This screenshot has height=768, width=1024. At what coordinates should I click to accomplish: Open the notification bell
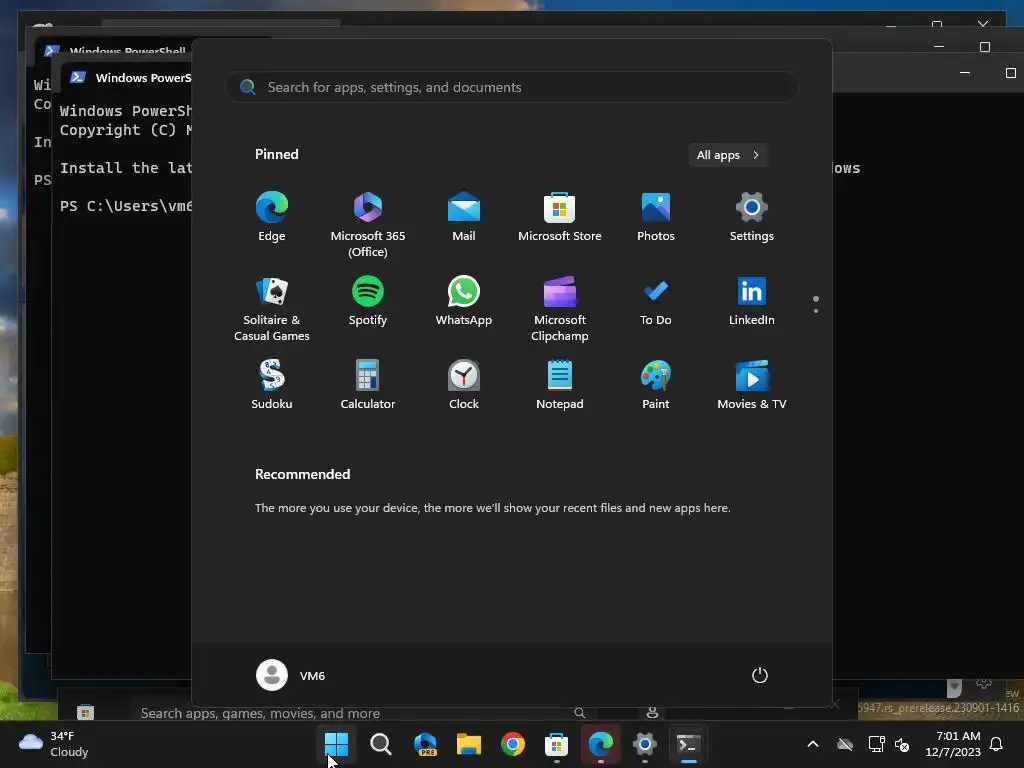997,744
